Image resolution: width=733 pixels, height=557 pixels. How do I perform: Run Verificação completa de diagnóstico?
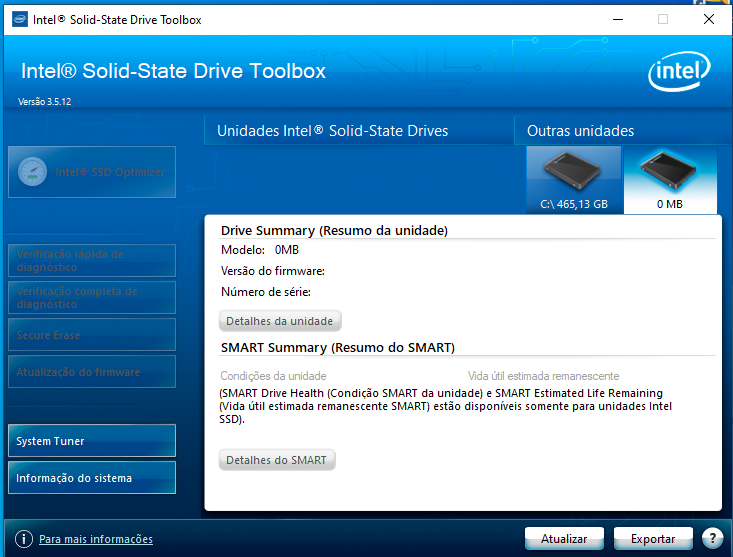[x=92, y=297]
